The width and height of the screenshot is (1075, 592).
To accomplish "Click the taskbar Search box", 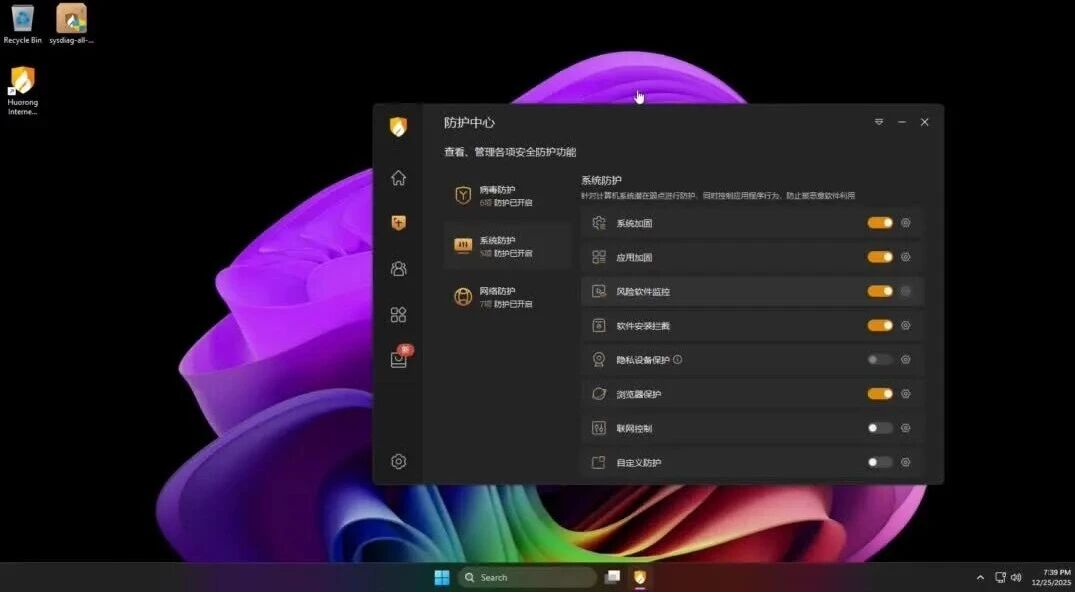I will click(x=527, y=578).
